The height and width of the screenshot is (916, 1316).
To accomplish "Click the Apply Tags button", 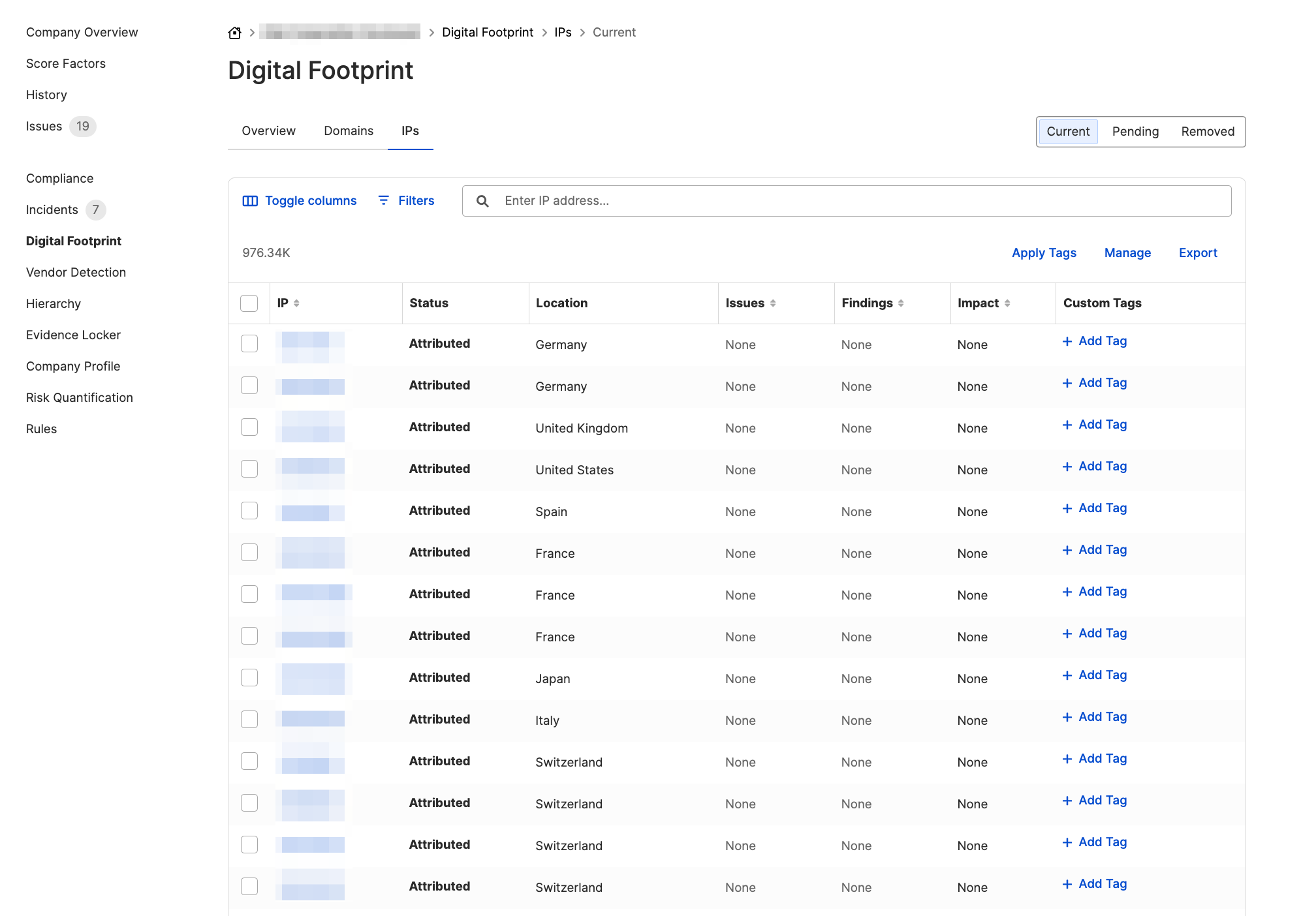I will coord(1044,252).
